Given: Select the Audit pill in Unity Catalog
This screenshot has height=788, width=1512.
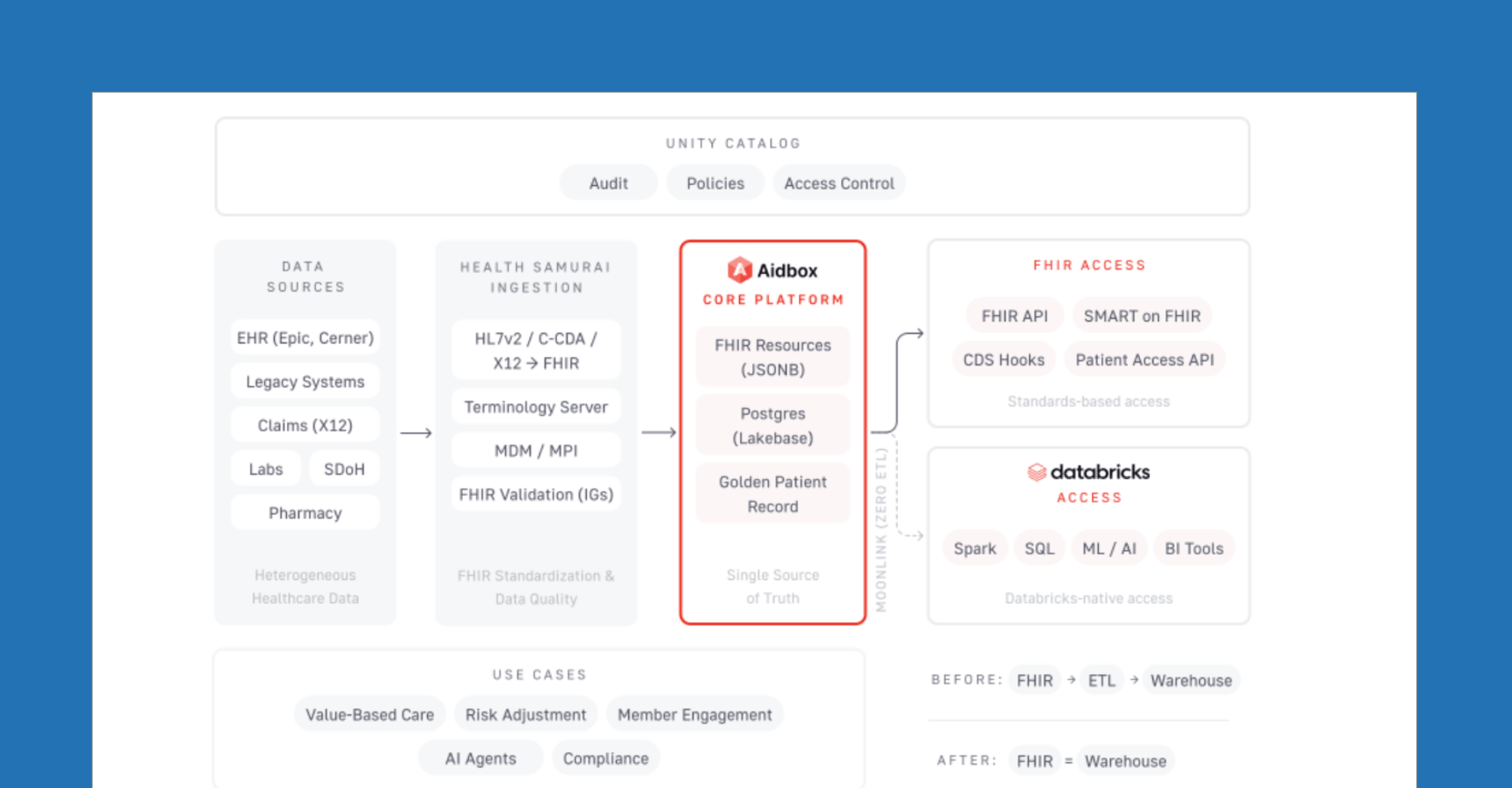Looking at the screenshot, I should click(x=608, y=183).
